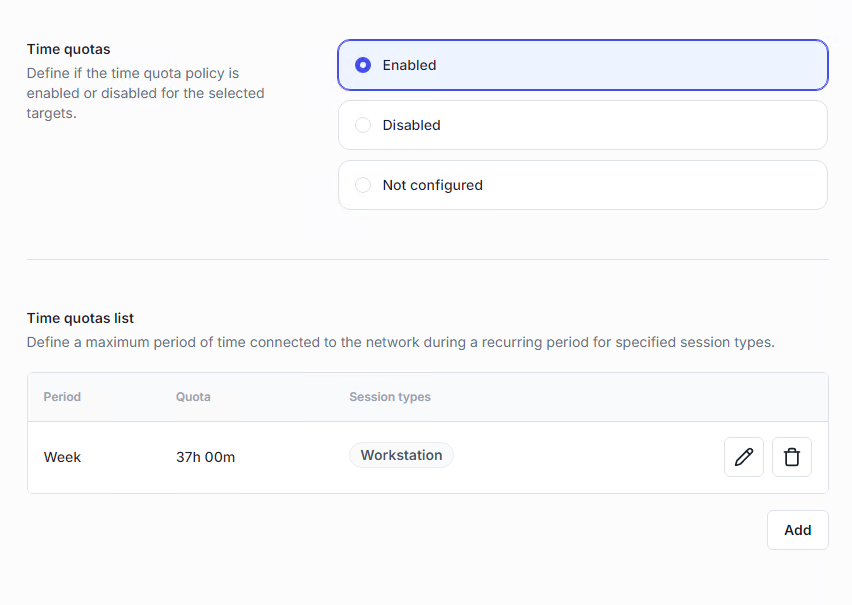The height and width of the screenshot is (605, 852).
Task: Choose the Not configured radio button
Action: click(363, 185)
